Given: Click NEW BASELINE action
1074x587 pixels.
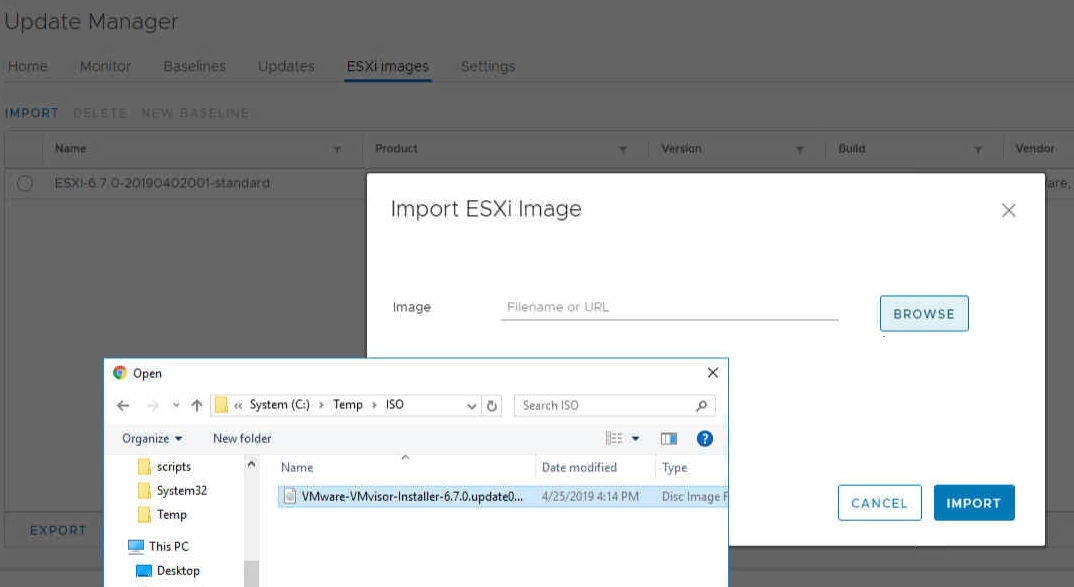Looking at the screenshot, I should (x=195, y=113).
